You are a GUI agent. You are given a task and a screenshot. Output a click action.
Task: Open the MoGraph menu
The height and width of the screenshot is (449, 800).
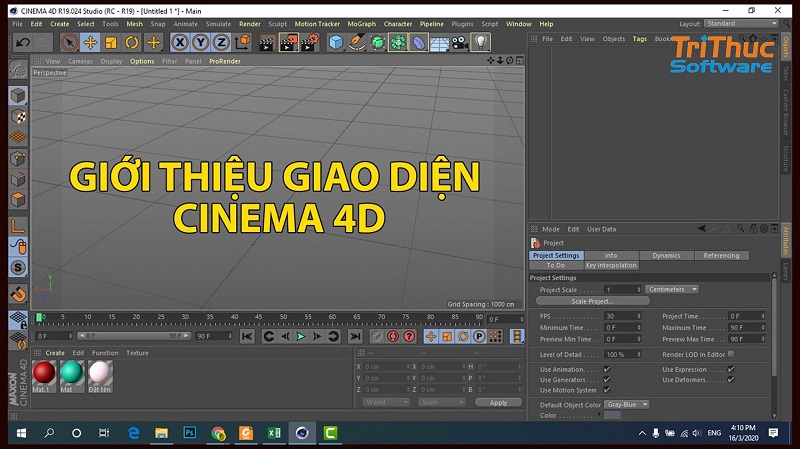(360, 23)
